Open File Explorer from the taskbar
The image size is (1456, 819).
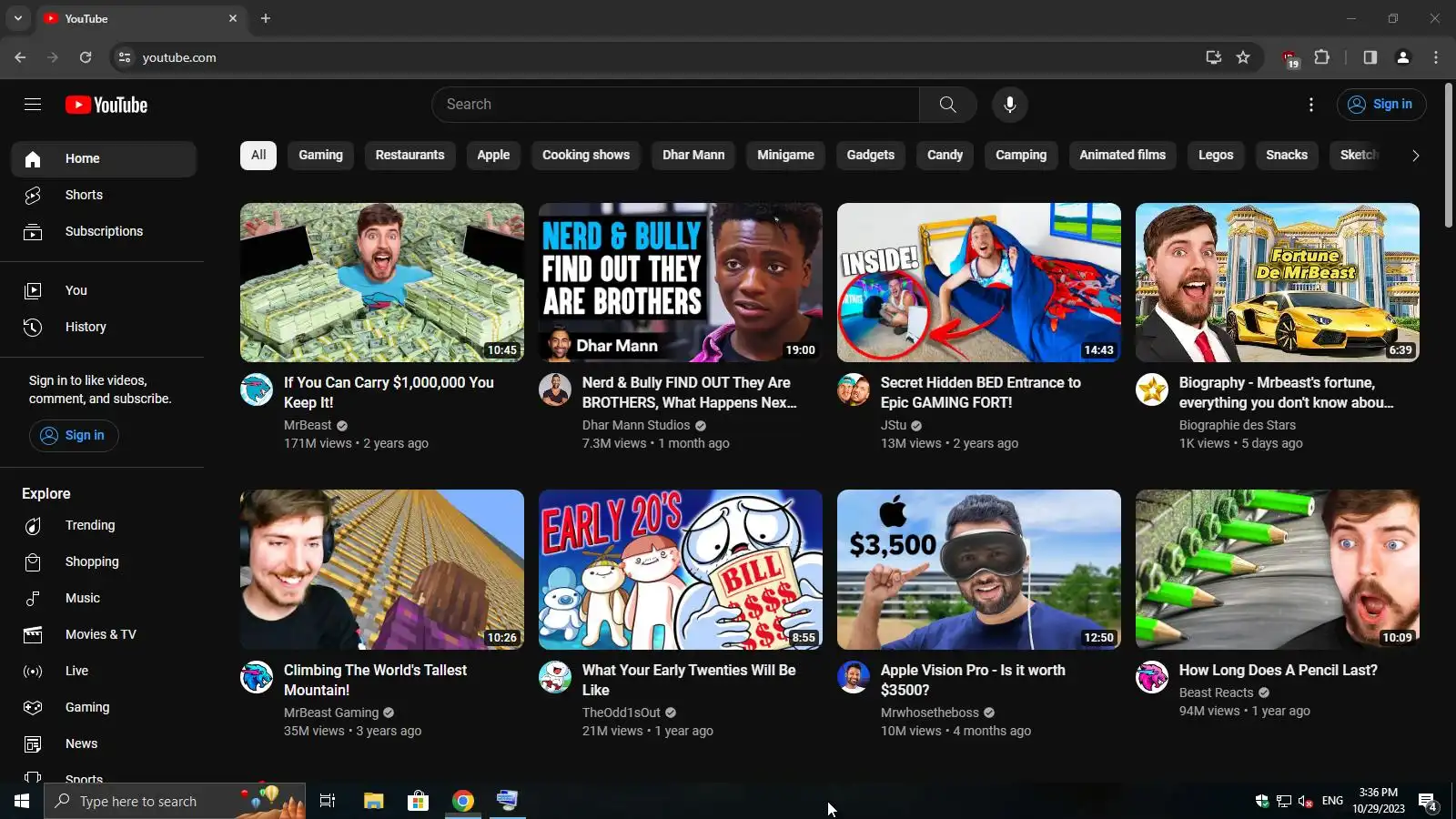pyautogui.click(x=374, y=801)
